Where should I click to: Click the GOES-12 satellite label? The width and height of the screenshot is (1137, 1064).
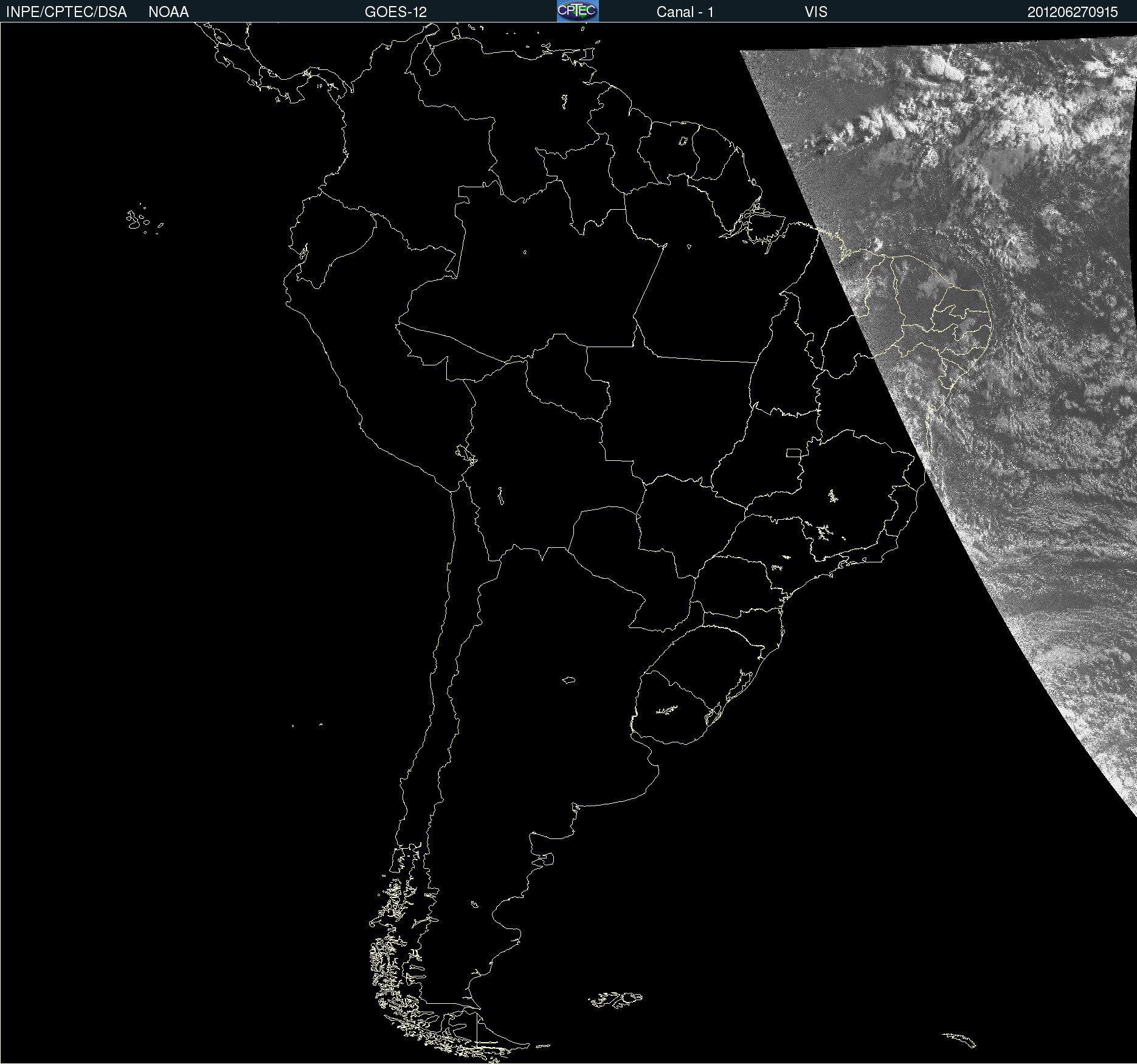coord(396,12)
